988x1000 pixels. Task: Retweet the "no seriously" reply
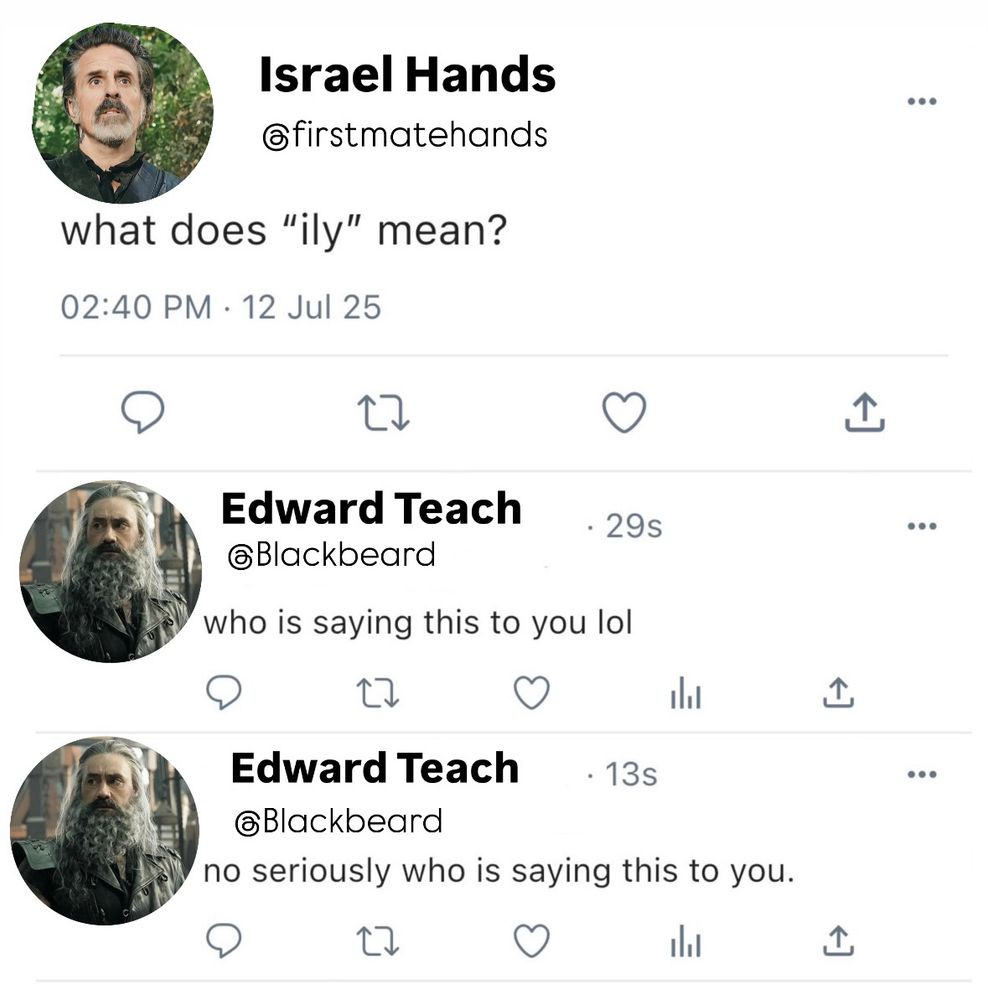pos(378,939)
